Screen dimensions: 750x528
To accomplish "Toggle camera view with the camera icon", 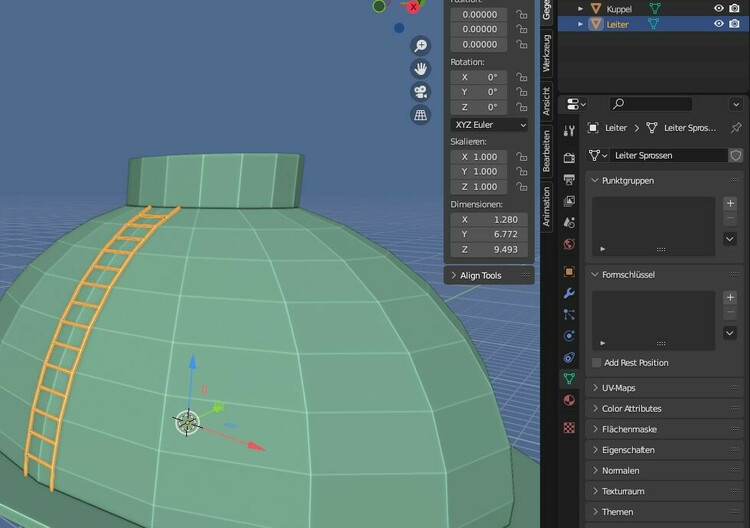I will pos(421,92).
